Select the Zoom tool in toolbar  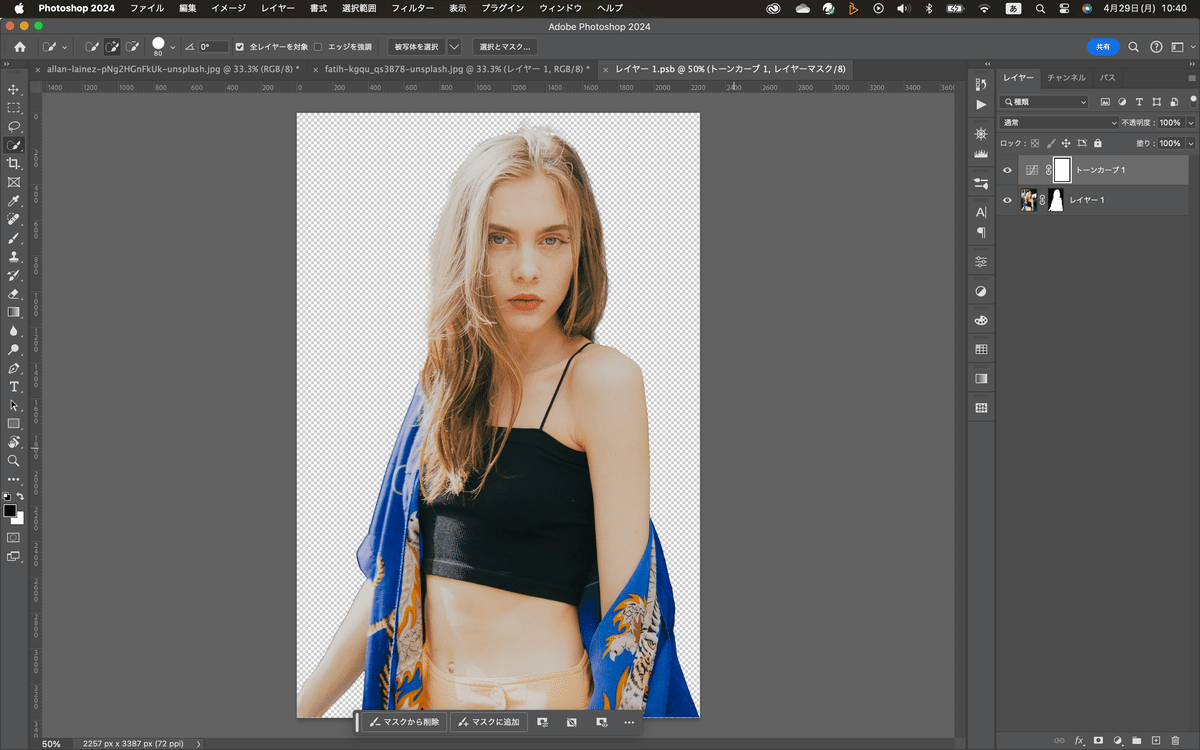coord(14,461)
